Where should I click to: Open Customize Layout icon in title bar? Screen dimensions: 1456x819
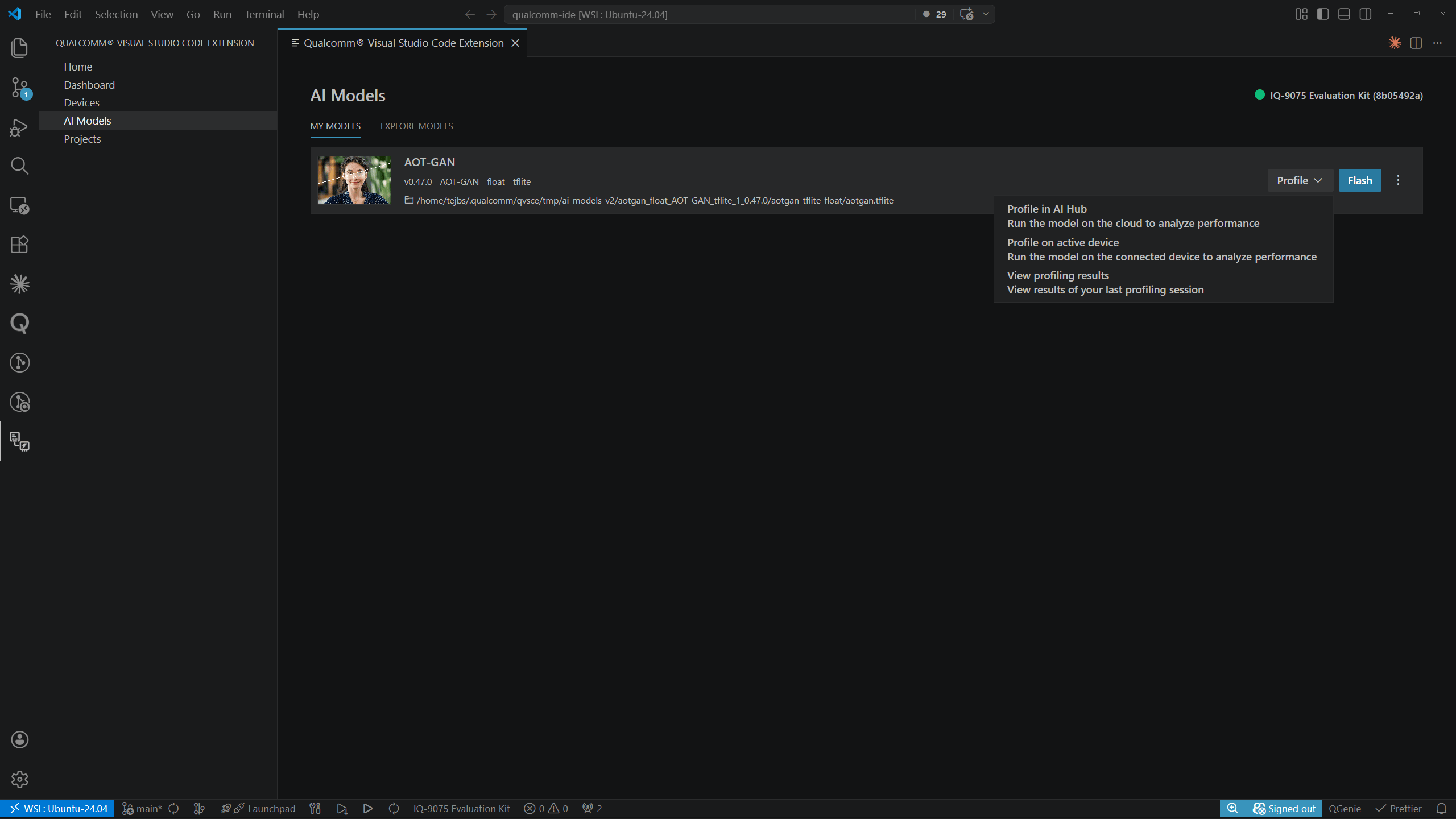(1301, 14)
